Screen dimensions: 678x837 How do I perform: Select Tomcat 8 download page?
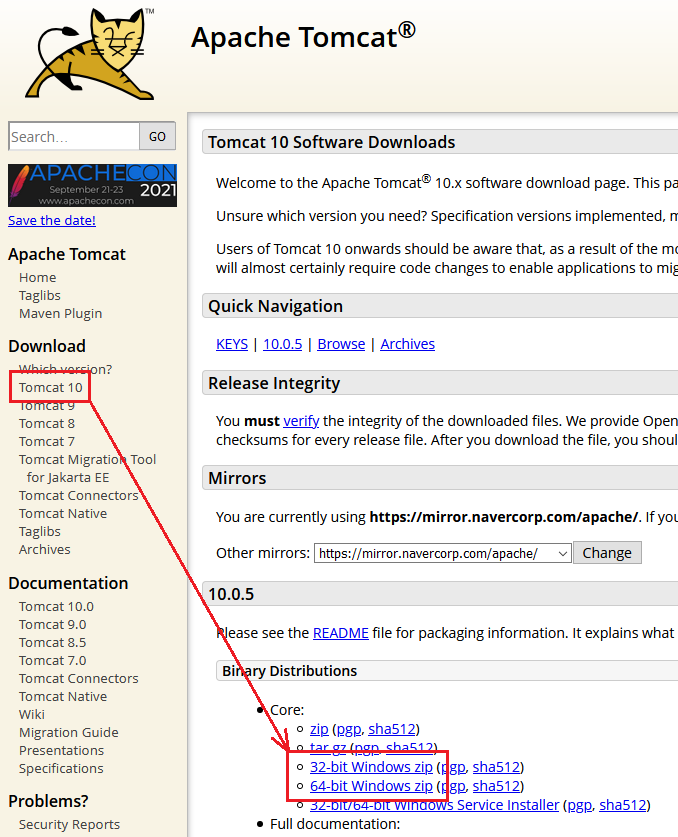point(47,423)
